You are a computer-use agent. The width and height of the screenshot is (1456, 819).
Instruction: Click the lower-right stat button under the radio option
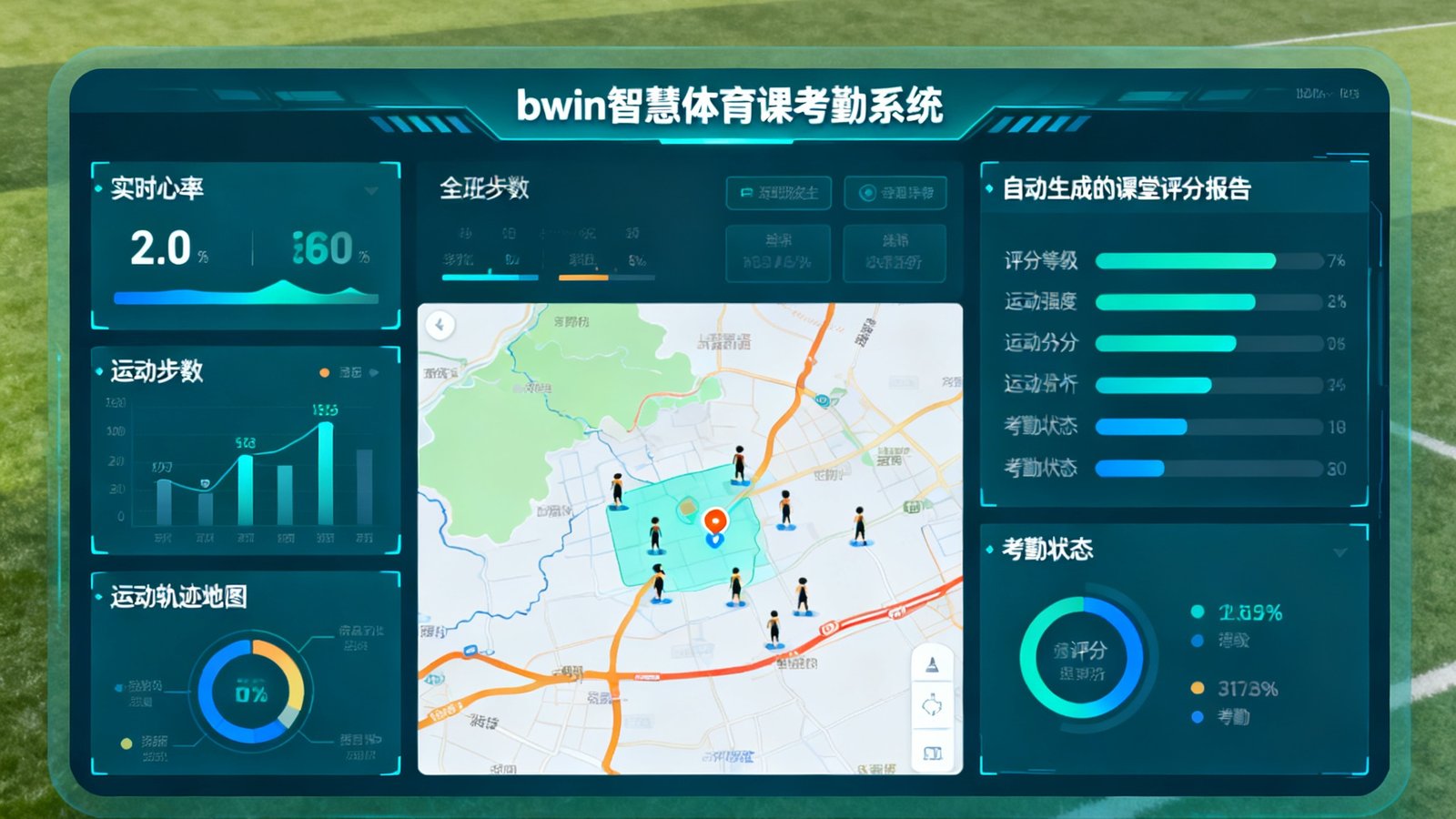(895, 252)
